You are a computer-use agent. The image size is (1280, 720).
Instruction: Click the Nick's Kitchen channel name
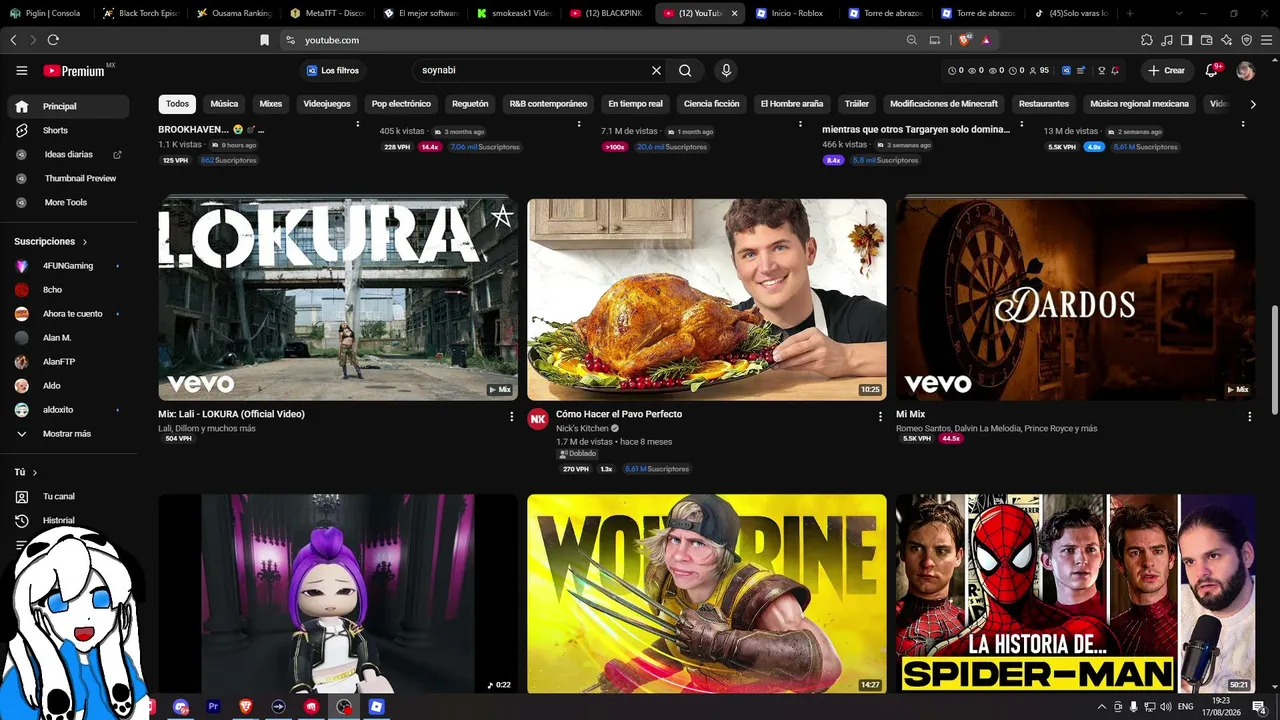(582, 428)
